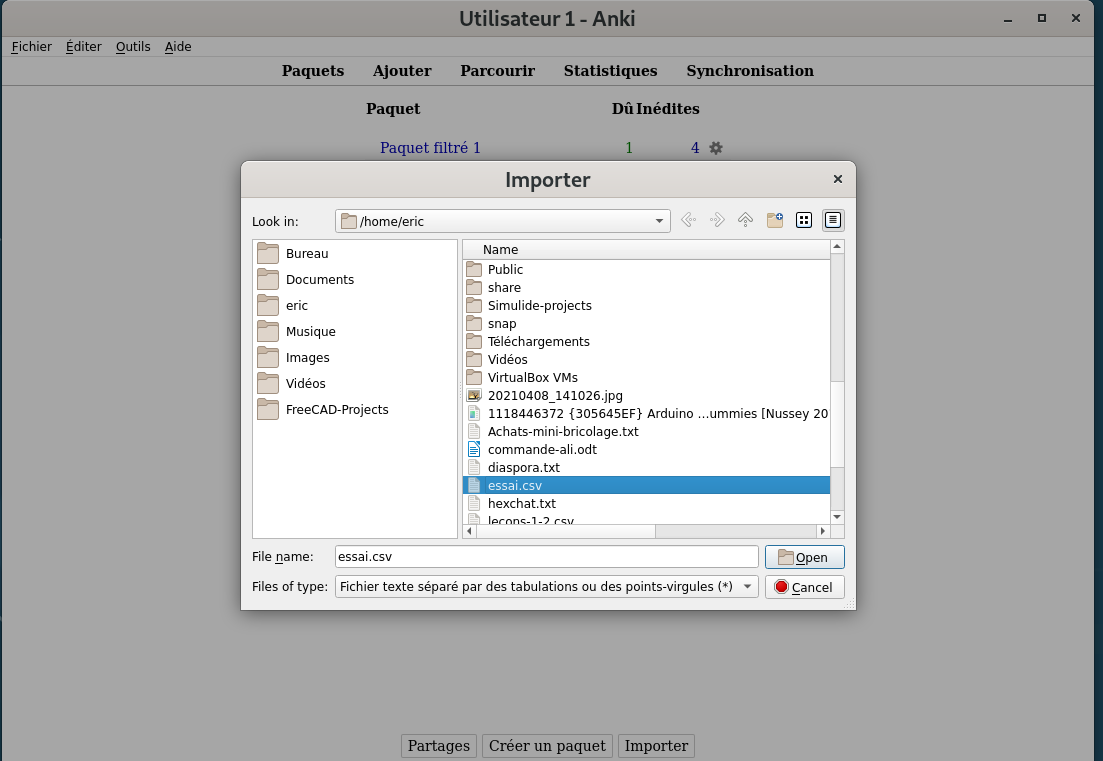Screen dimensions: 1103x761
Task: Cancel the import dialog
Action: (x=805, y=587)
